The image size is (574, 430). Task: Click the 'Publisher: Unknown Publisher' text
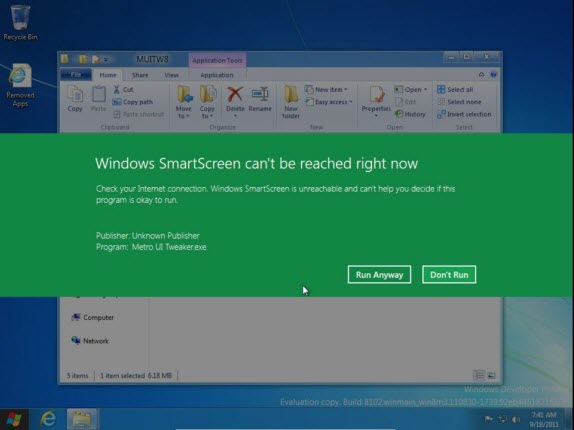coord(148,235)
